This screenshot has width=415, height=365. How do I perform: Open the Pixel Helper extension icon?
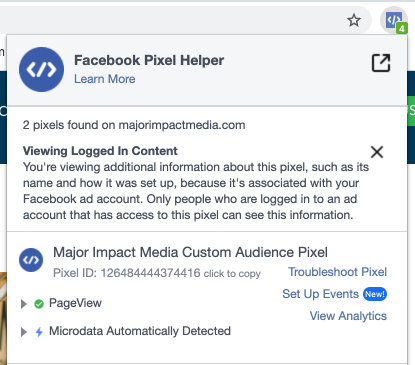click(x=394, y=21)
